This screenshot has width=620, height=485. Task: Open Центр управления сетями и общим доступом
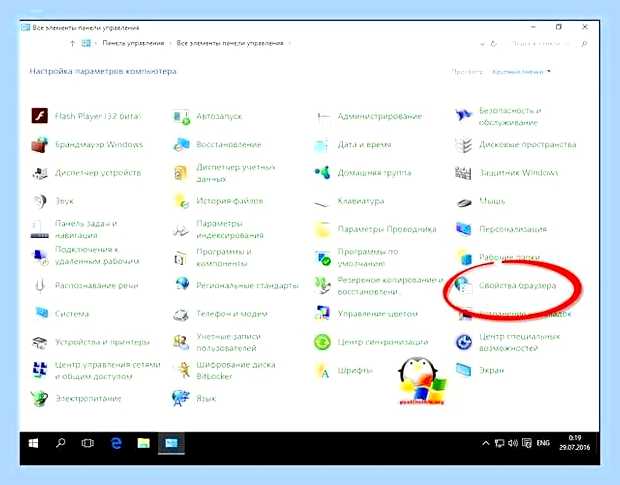108,370
